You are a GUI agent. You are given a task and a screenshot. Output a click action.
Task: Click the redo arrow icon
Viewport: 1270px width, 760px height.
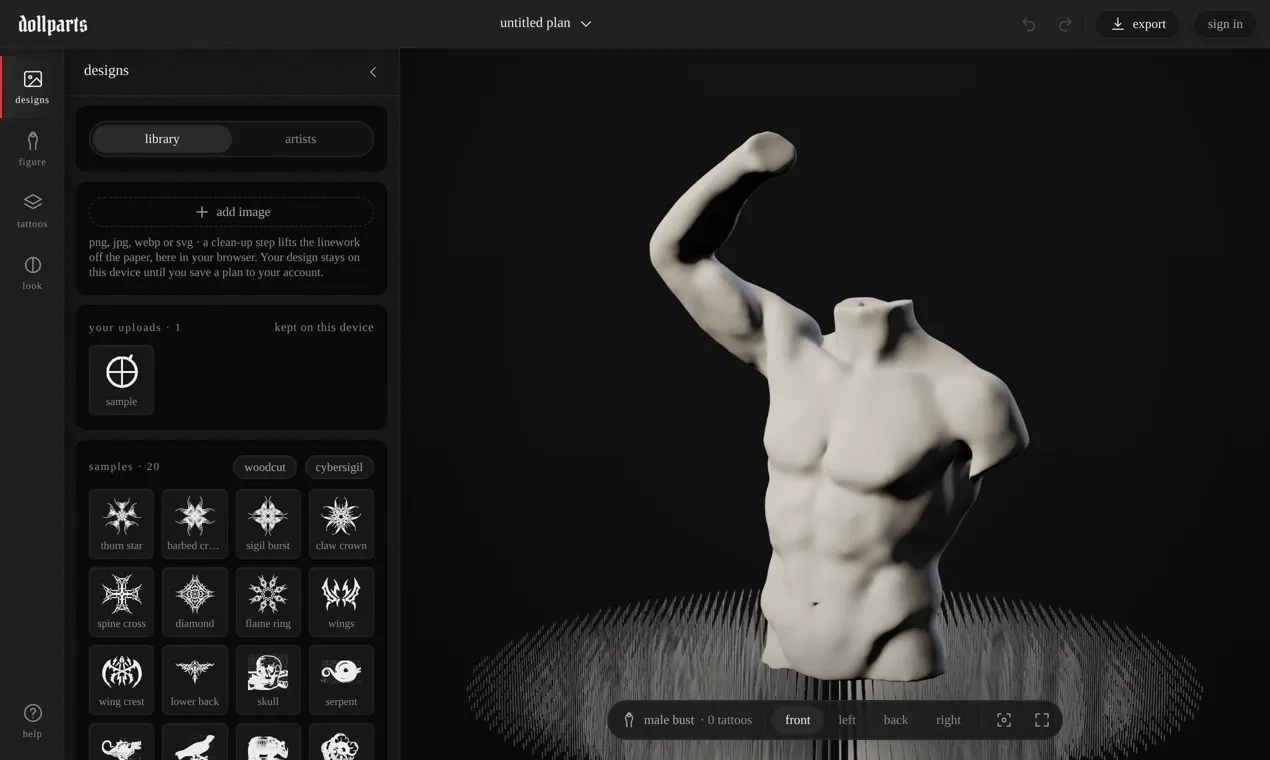1065,24
